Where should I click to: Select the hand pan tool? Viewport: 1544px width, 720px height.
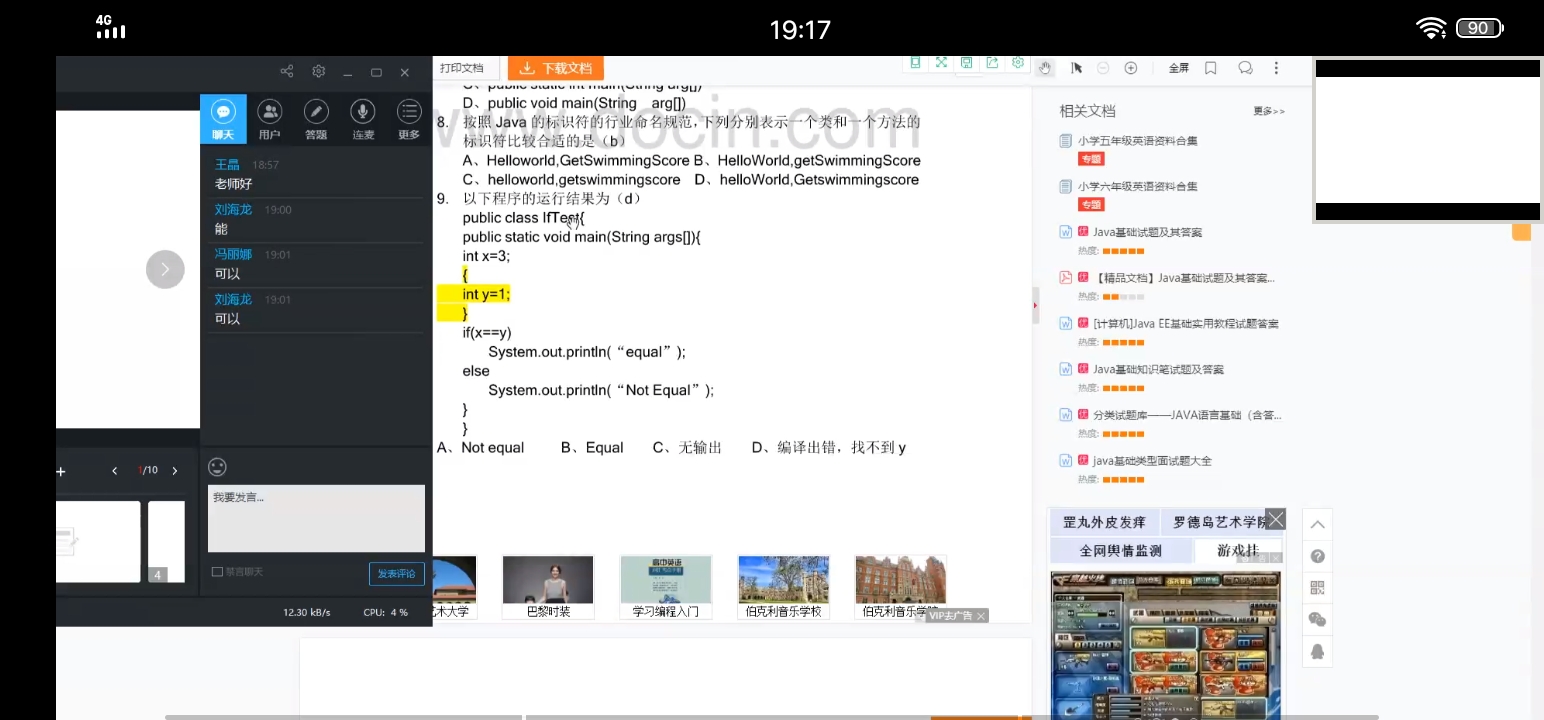[x=1045, y=68]
